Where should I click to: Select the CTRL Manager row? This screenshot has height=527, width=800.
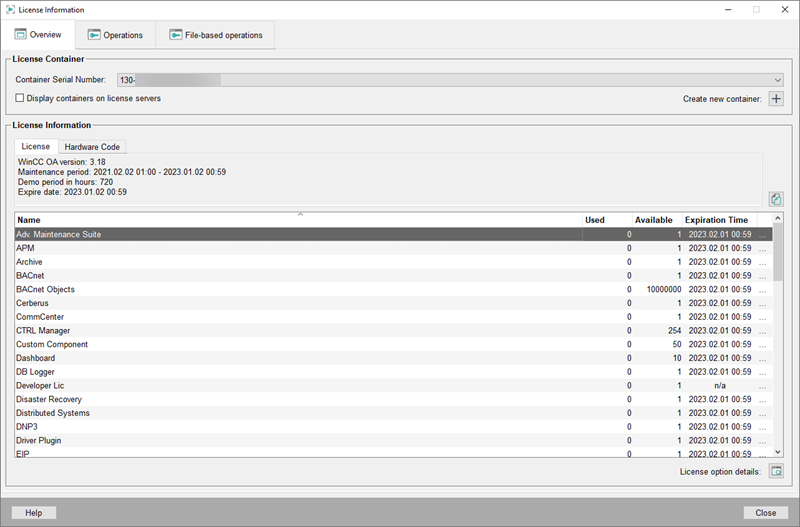[393, 331]
